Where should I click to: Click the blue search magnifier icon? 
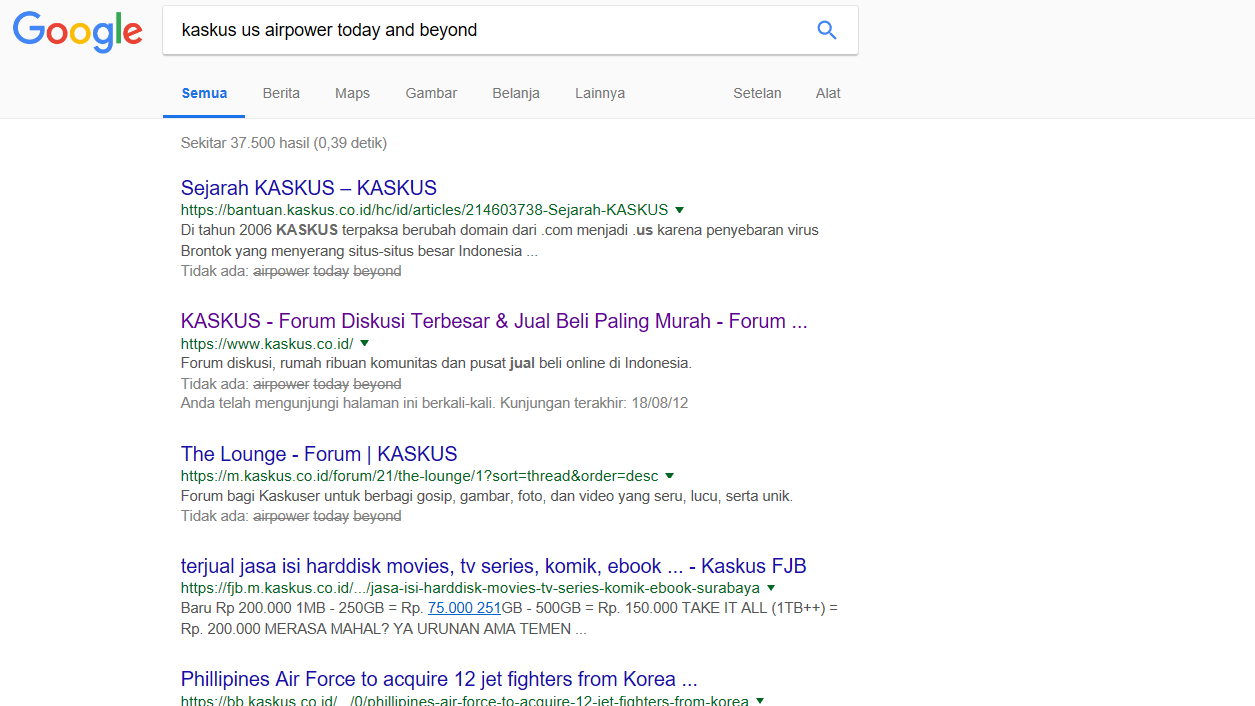tap(827, 30)
